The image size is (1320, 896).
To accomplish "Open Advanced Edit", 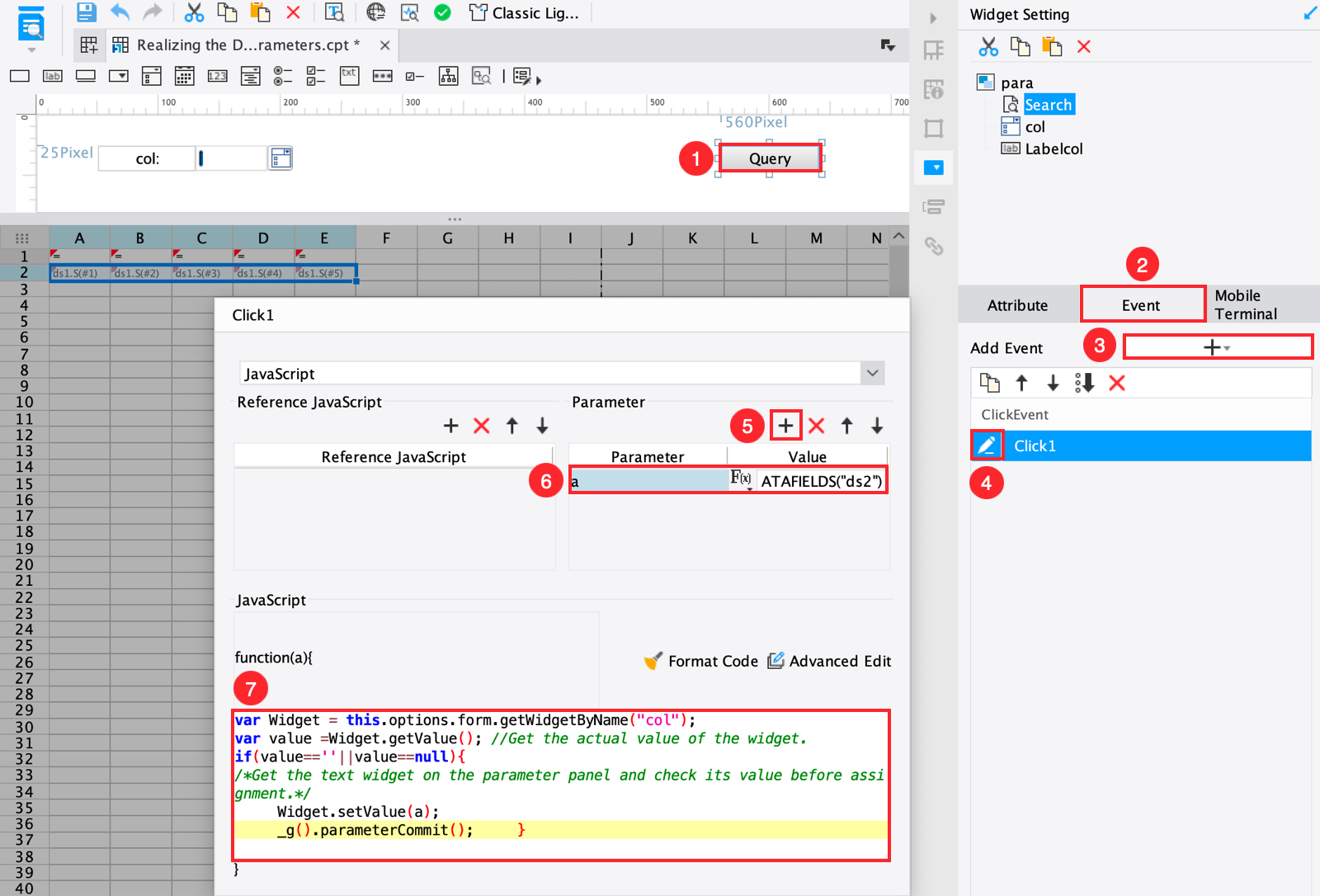I will [829, 661].
